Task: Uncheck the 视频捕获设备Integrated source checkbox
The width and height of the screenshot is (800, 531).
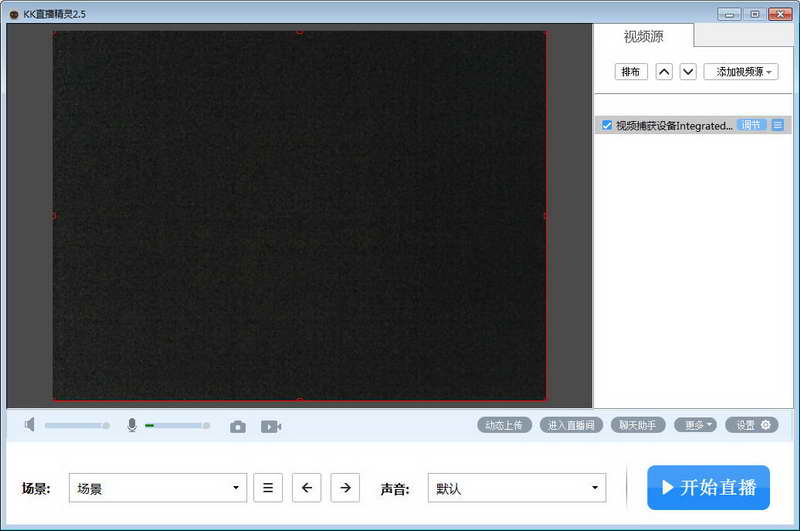Action: [x=607, y=125]
